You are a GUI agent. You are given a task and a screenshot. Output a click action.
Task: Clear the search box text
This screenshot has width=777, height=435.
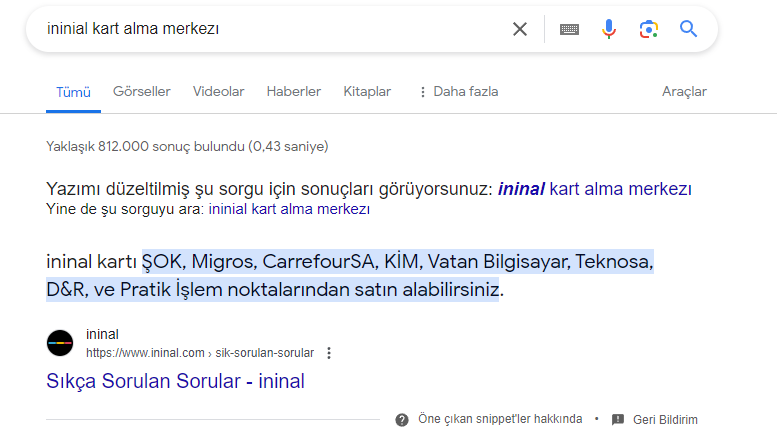click(520, 29)
